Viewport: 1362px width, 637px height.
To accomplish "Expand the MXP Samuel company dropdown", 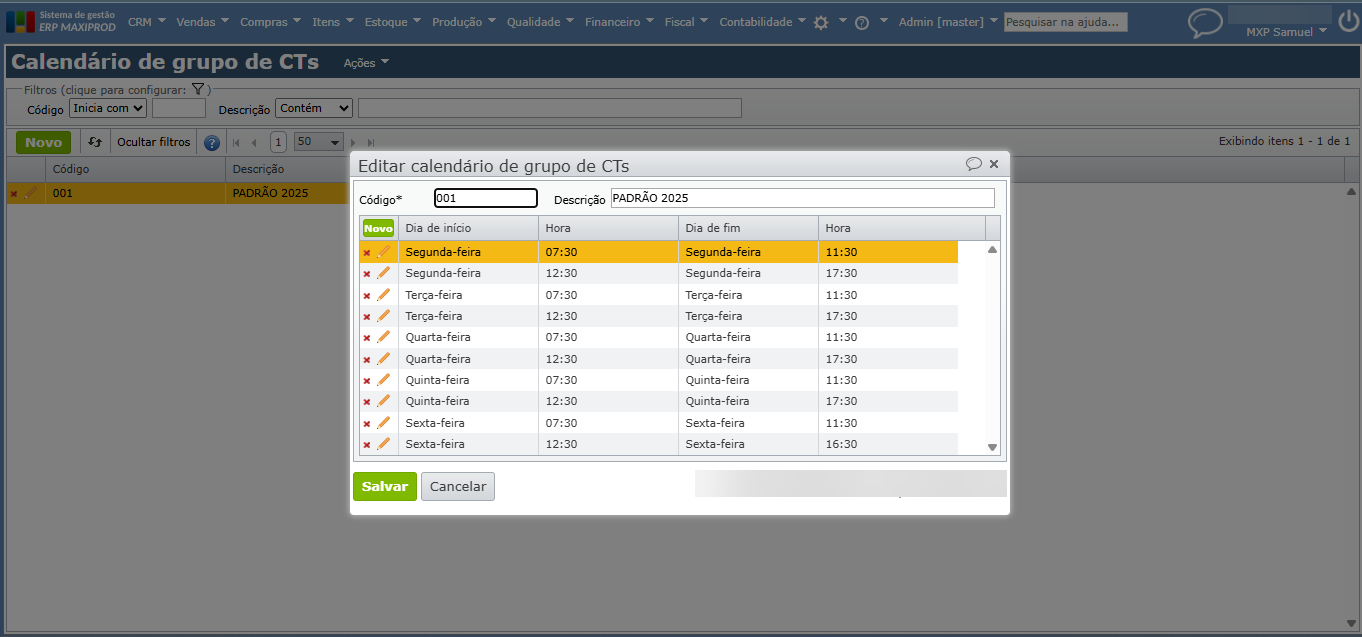I will tap(1286, 32).
